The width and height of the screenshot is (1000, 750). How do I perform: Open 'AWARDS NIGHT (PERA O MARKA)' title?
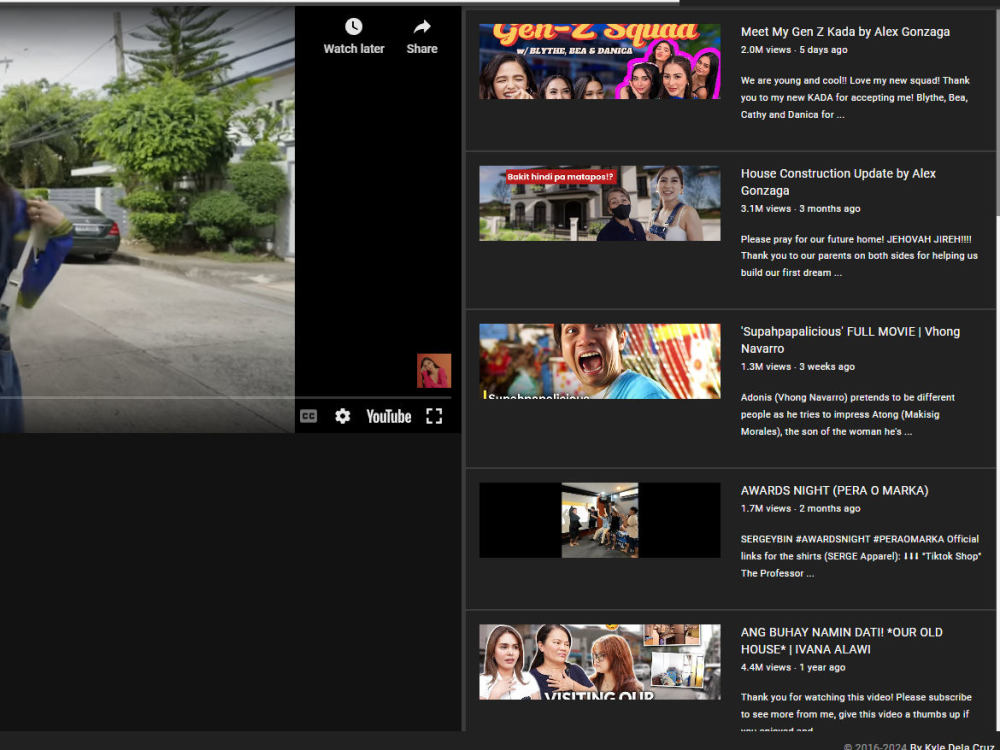coord(834,490)
